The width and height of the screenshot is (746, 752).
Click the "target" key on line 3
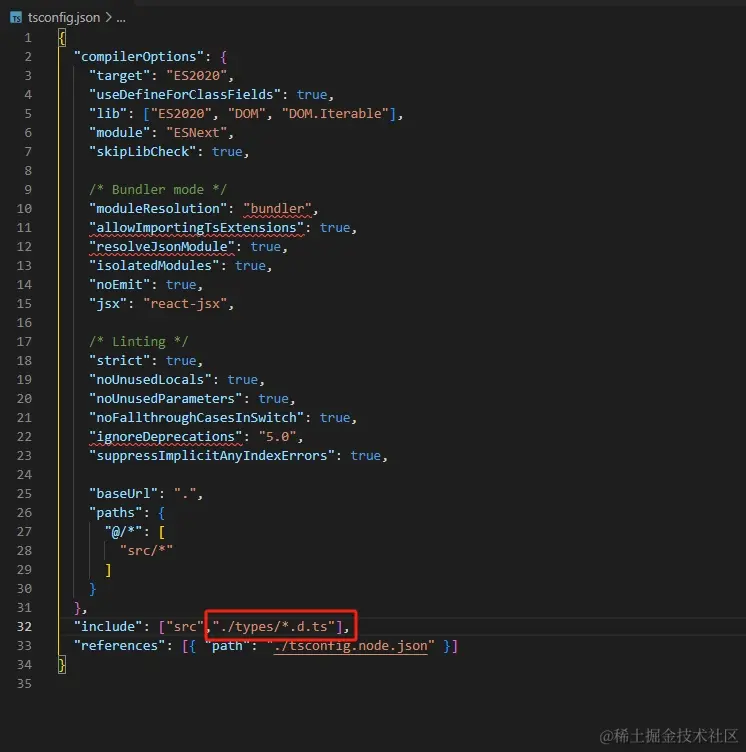119,76
